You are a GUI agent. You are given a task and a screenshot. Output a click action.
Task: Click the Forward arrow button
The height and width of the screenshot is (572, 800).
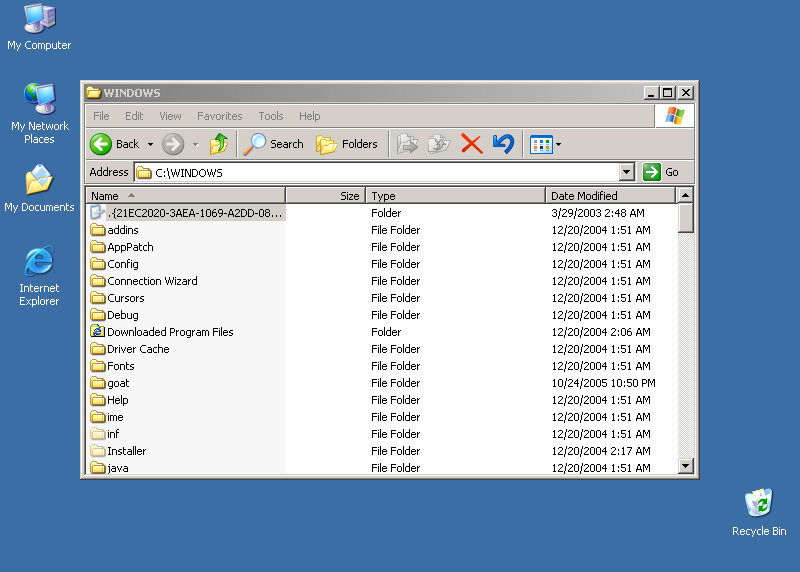coord(173,144)
